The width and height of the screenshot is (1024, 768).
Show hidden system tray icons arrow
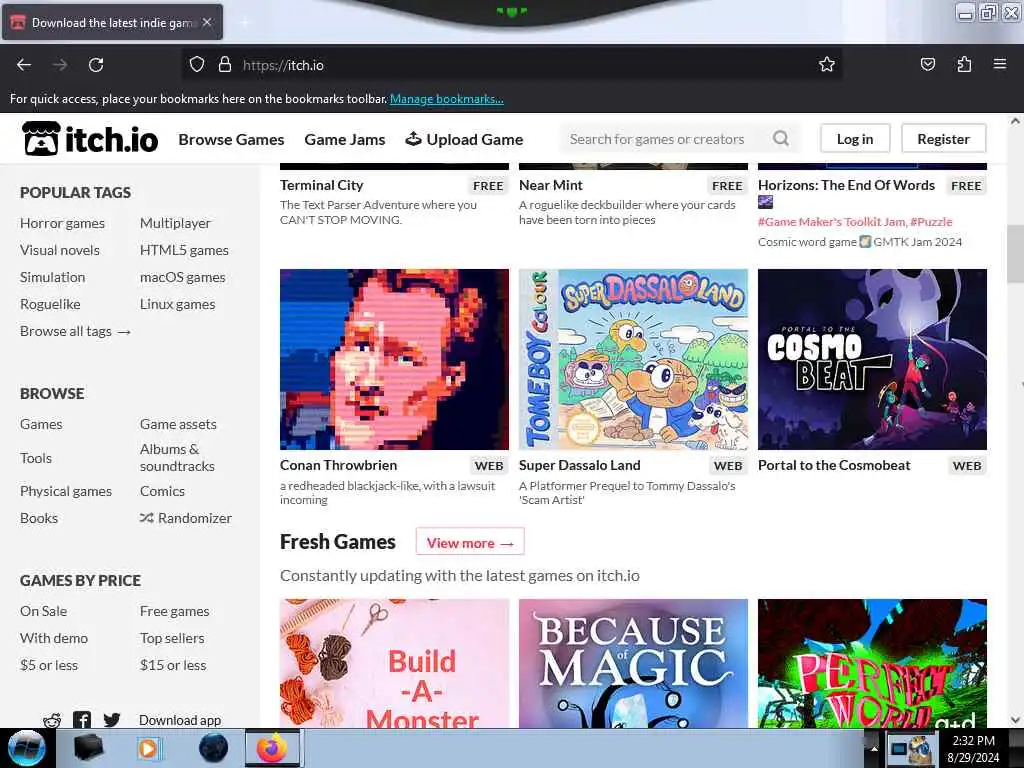(x=874, y=749)
